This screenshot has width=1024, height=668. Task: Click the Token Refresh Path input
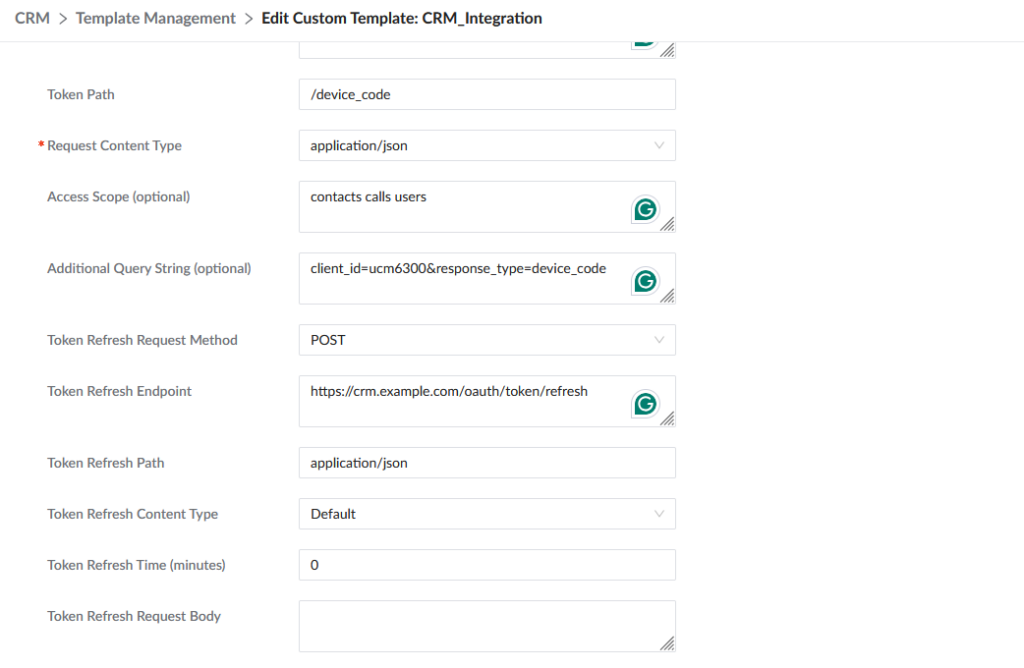[487, 463]
